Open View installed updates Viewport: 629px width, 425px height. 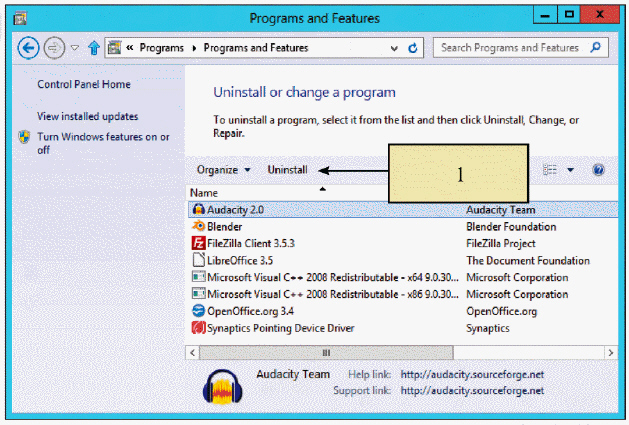87,116
